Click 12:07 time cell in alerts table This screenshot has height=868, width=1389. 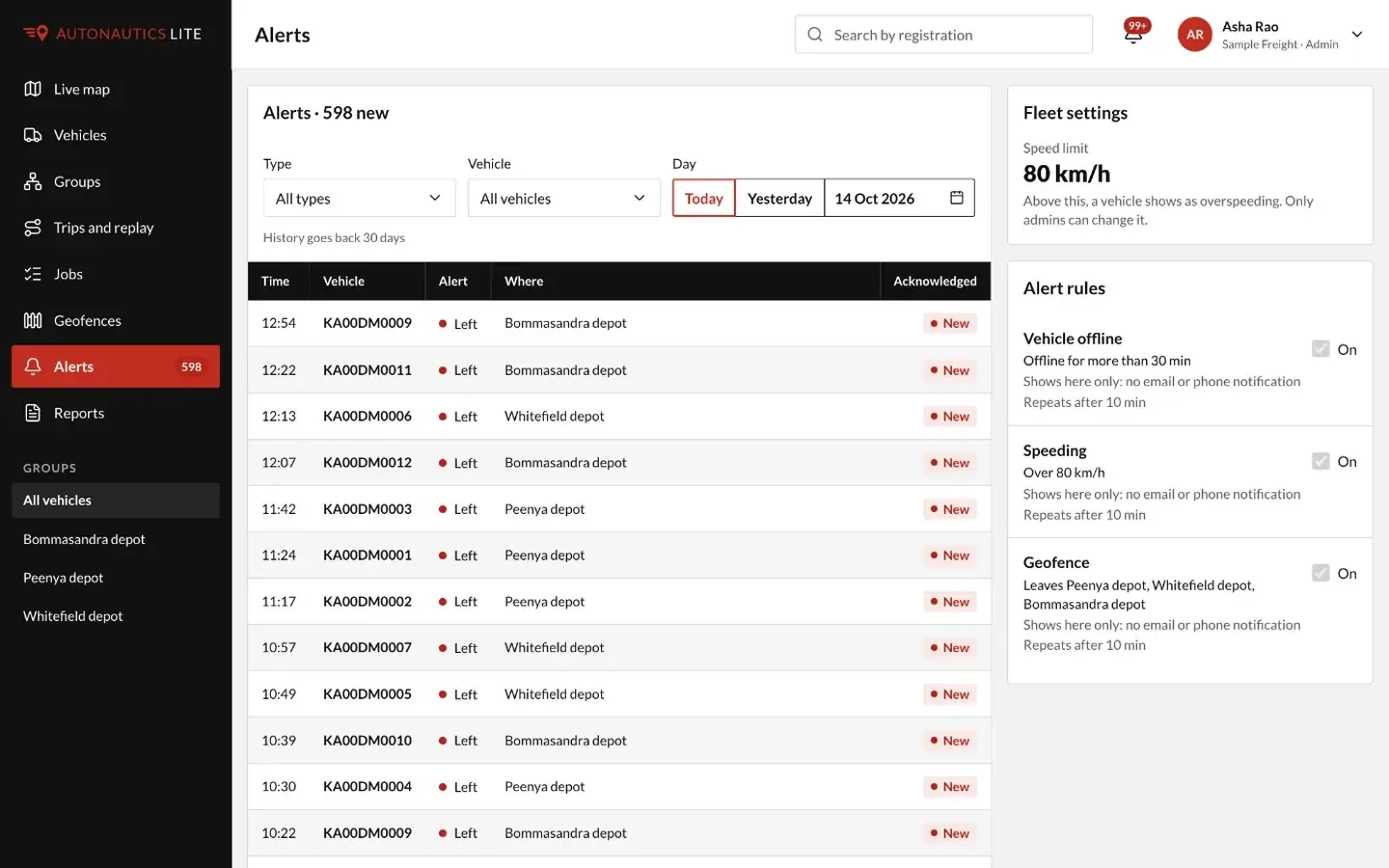click(279, 462)
